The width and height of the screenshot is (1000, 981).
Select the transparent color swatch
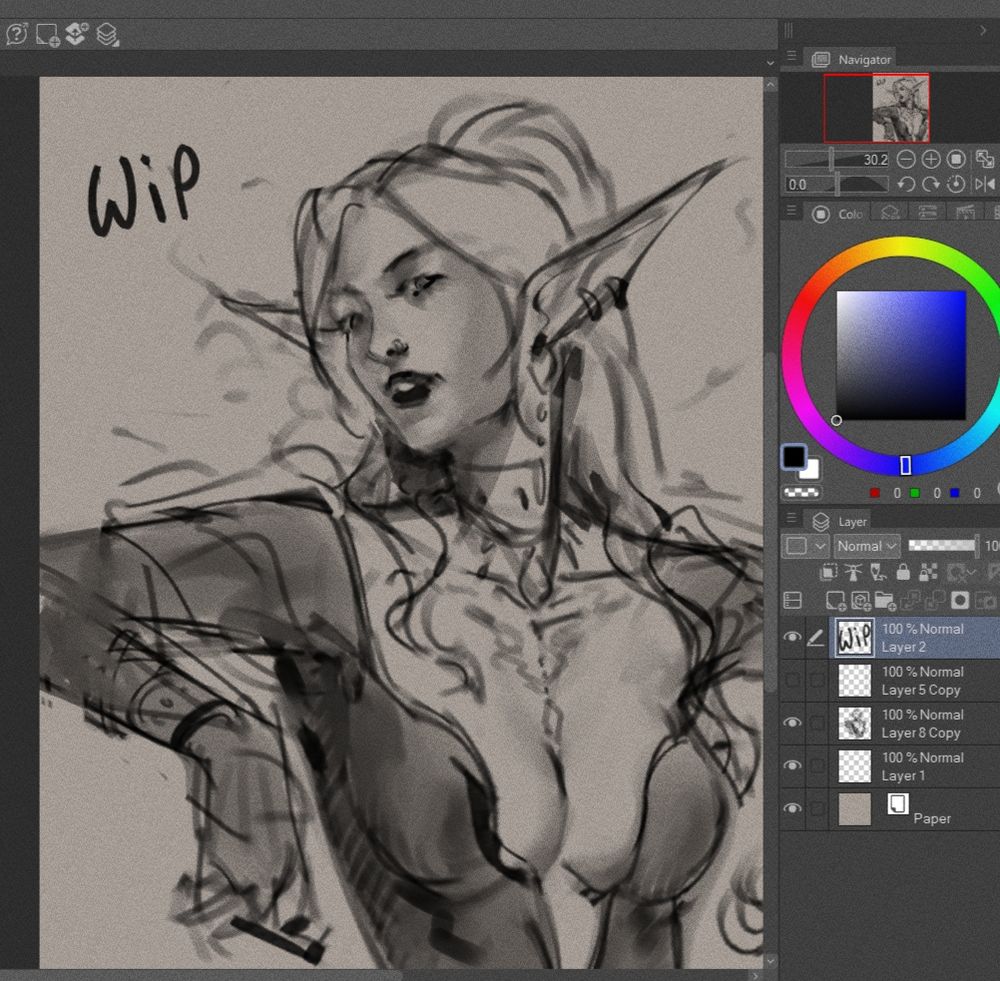(x=801, y=492)
